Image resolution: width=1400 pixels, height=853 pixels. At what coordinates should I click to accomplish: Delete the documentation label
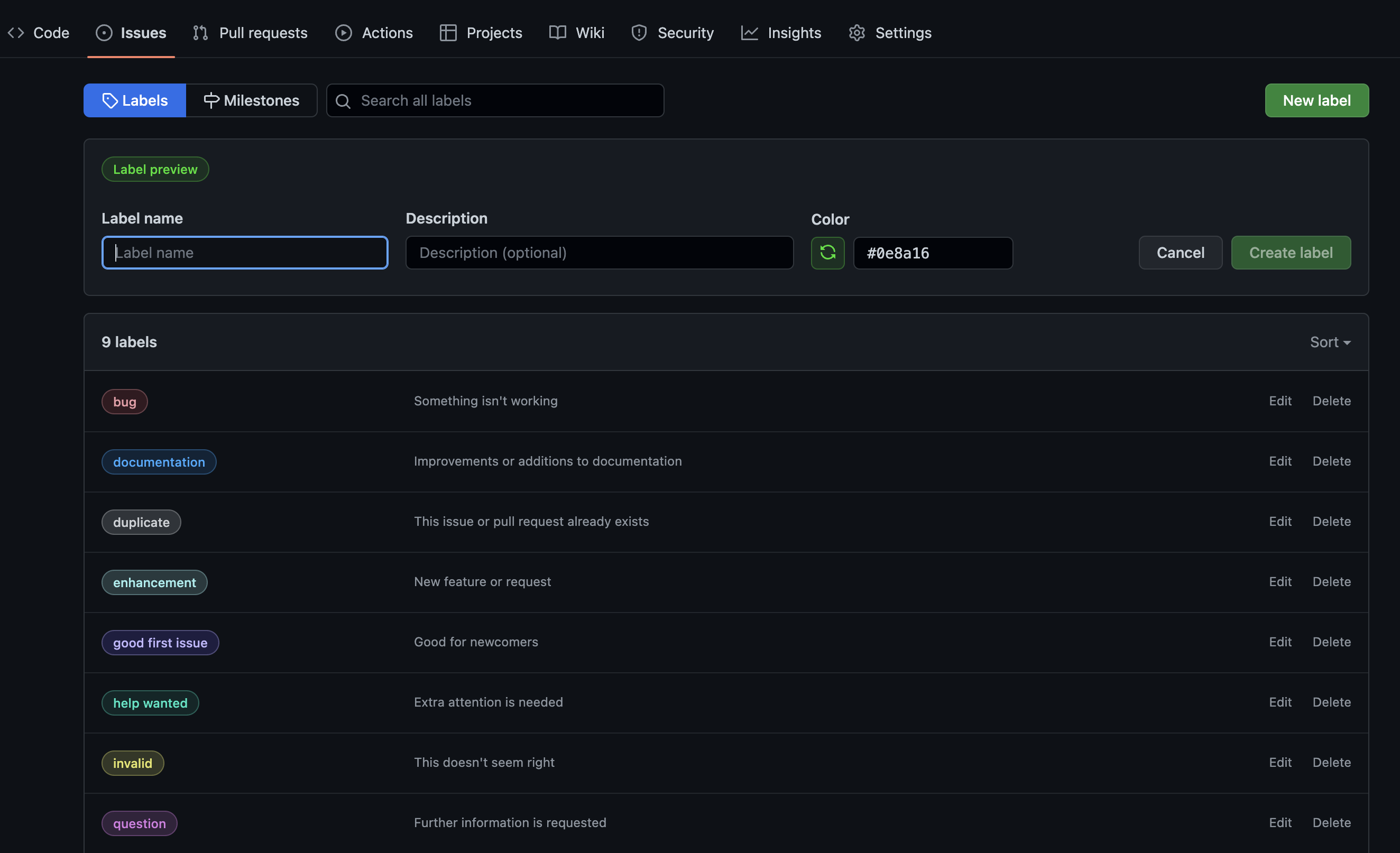coord(1331,461)
